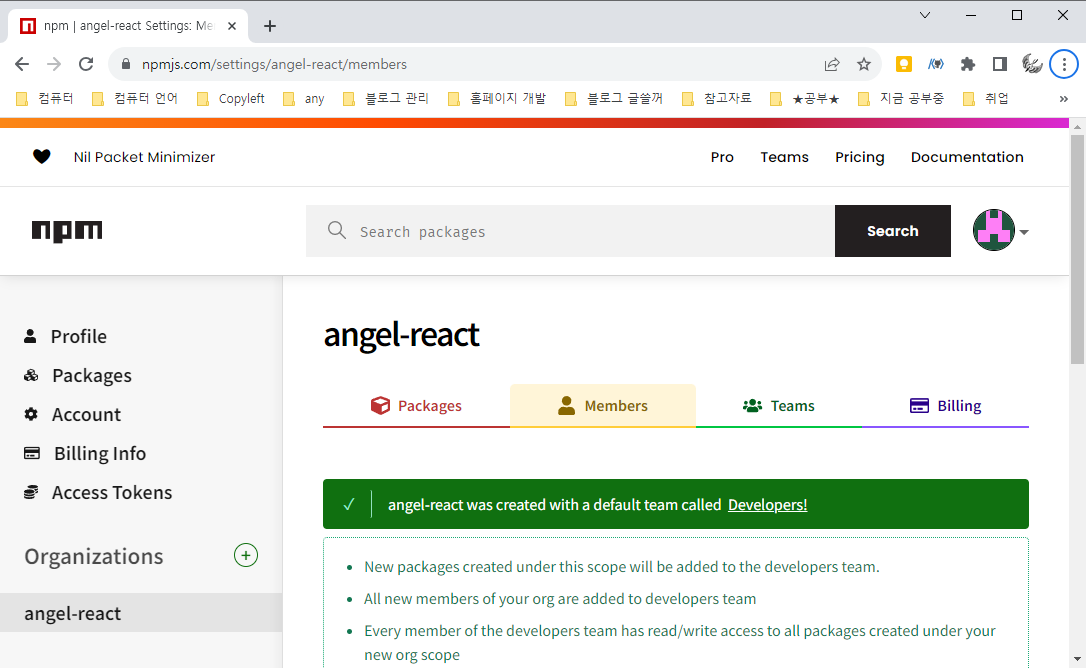Switch to the Members tab
This screenshot has height=668, width=1086.
point(603,406)
